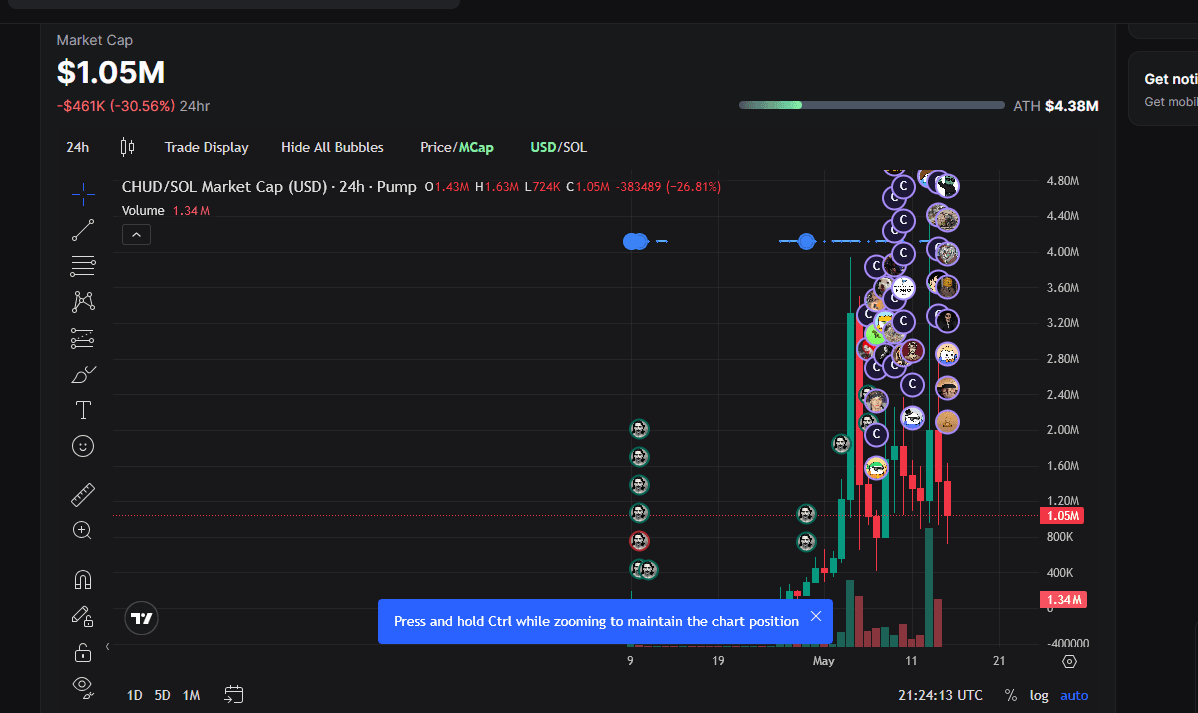Click the $1.05M market cap value
The height and width of the screenshot is (713, 1198).
[111, 73]
